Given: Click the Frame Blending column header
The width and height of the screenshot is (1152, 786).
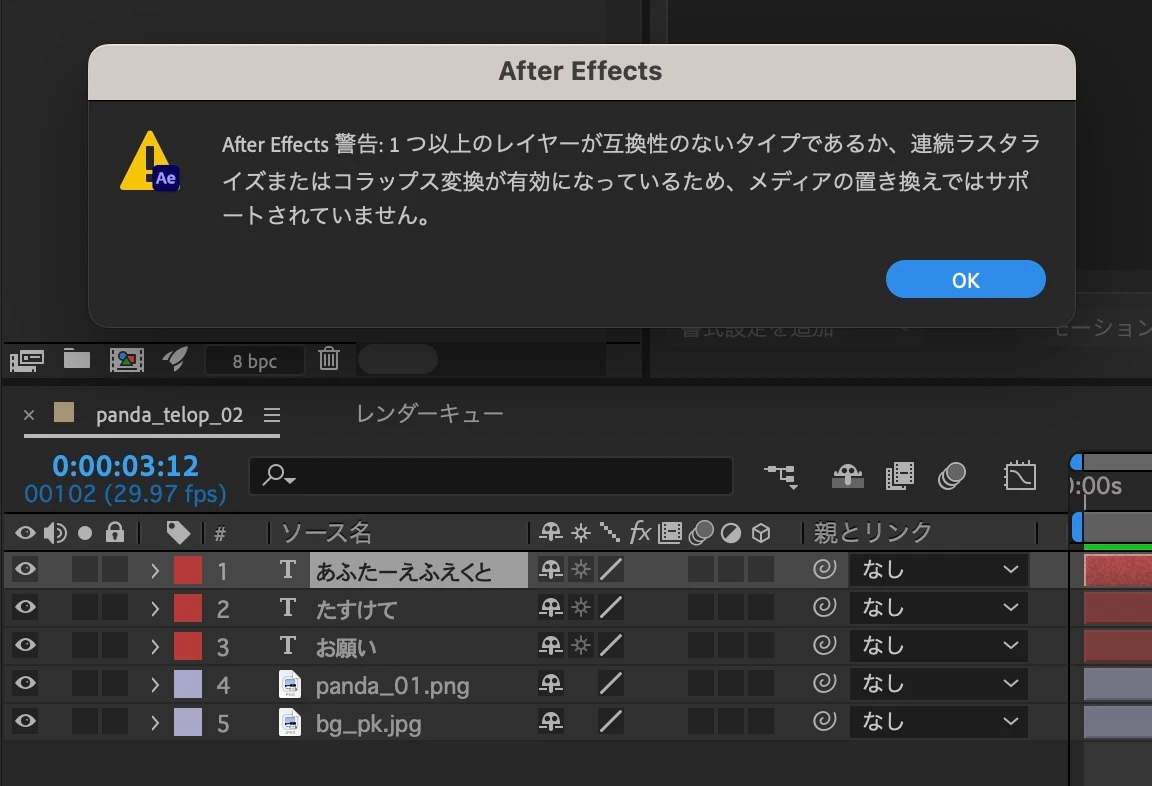Looking at the screenshot, I should coord(669,533).
